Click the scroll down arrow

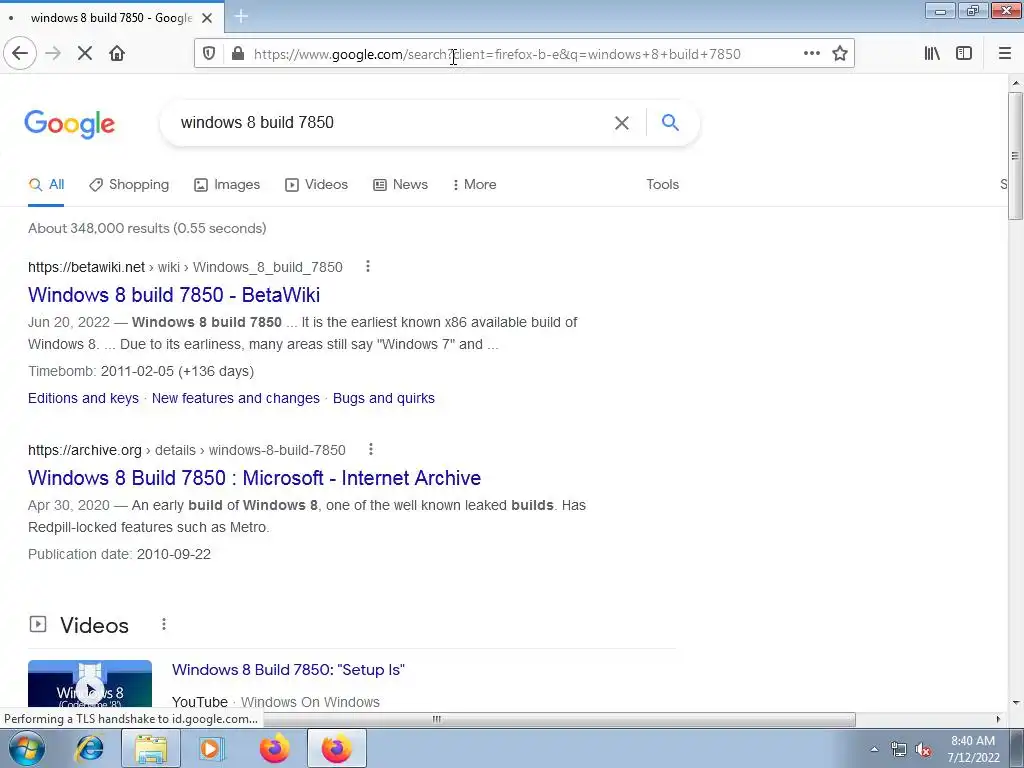point(1016,703)
